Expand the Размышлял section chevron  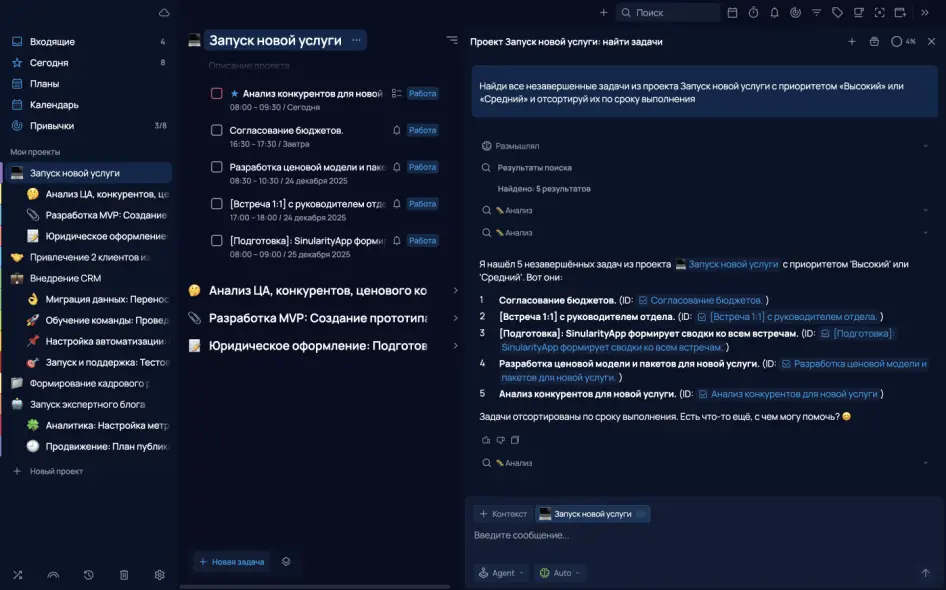coord(926,146)
